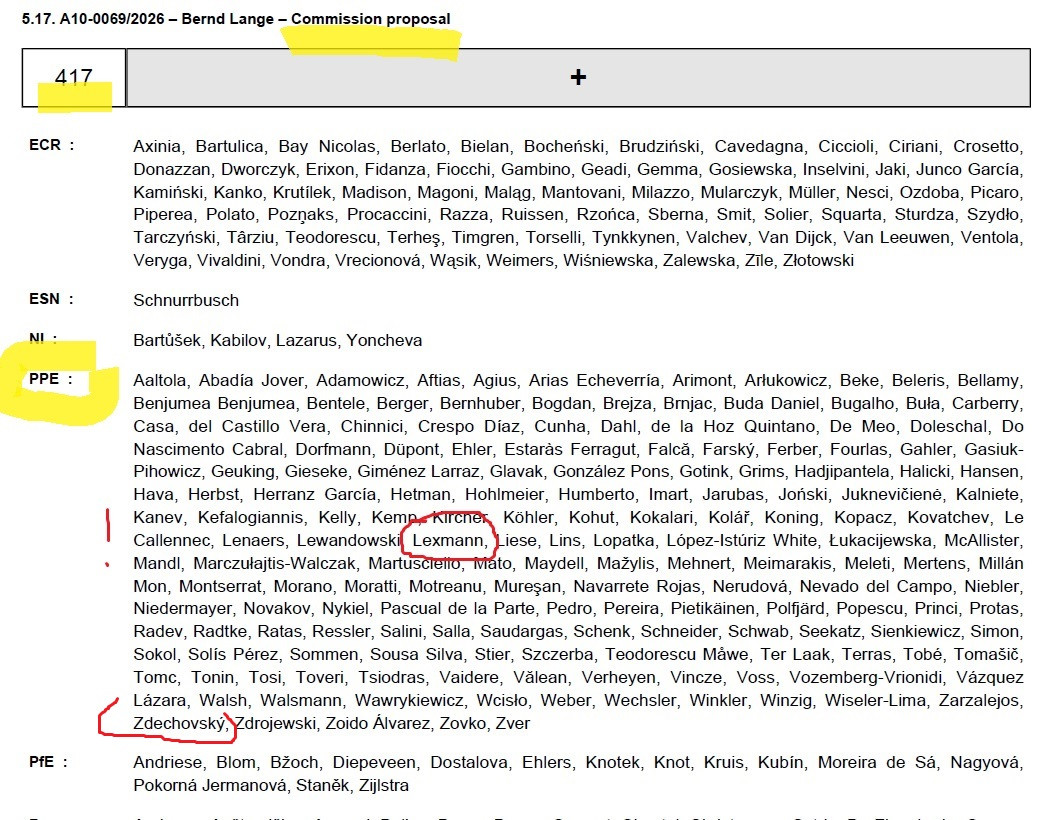The width and height of the screenshot is (1053, 820).
Task: Click the name 'Schnurrbusch' in the ESN row
Action: click(x=186, y=300)
